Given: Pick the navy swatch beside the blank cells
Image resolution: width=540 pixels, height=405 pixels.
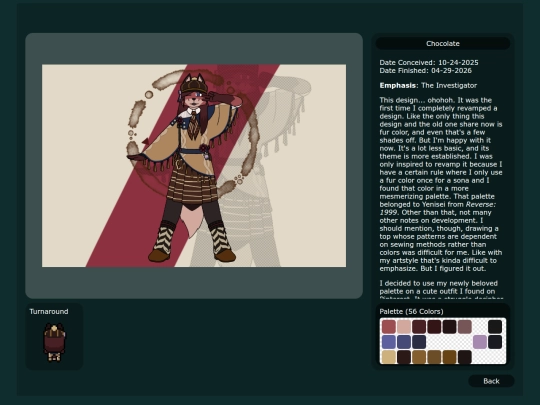Looking at the screenshot, I should point(419,342).
